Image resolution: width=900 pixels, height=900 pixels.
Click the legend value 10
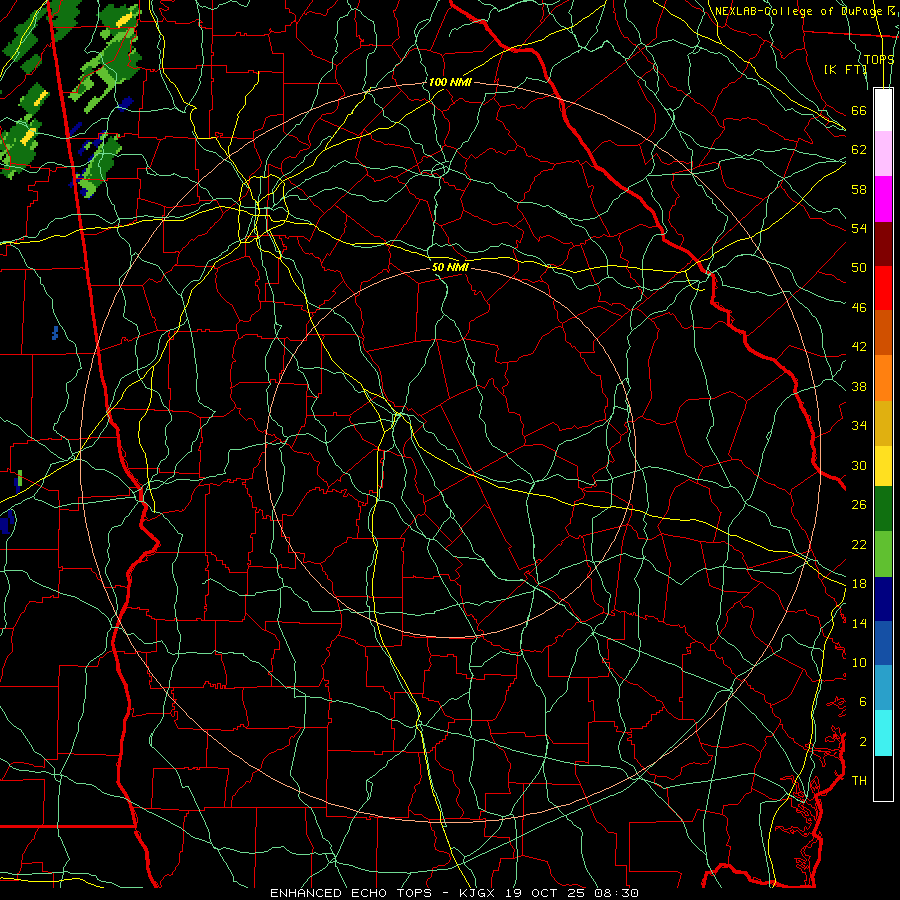click(x=859, y=662)
